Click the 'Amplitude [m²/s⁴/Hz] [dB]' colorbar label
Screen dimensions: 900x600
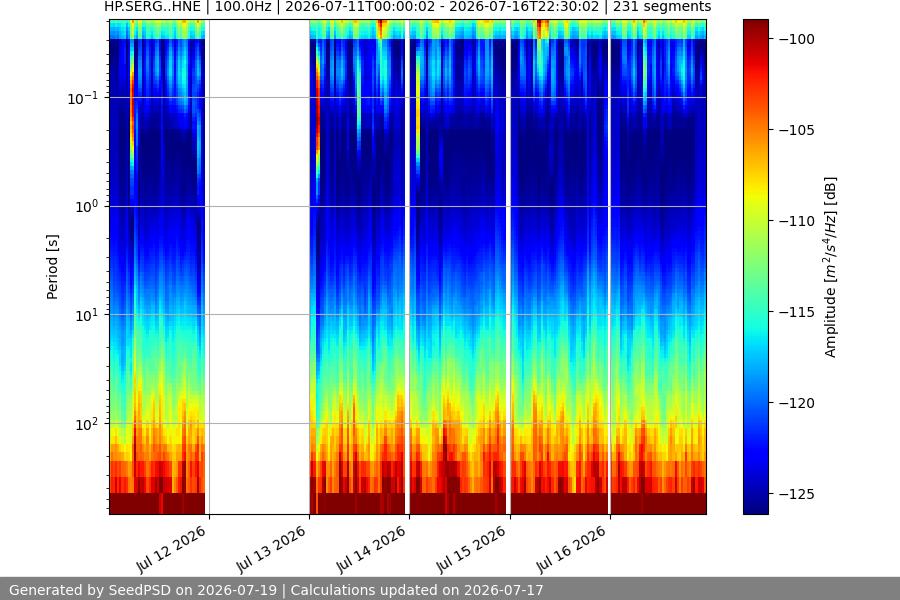pyautogui.click(x=831, y=267)
